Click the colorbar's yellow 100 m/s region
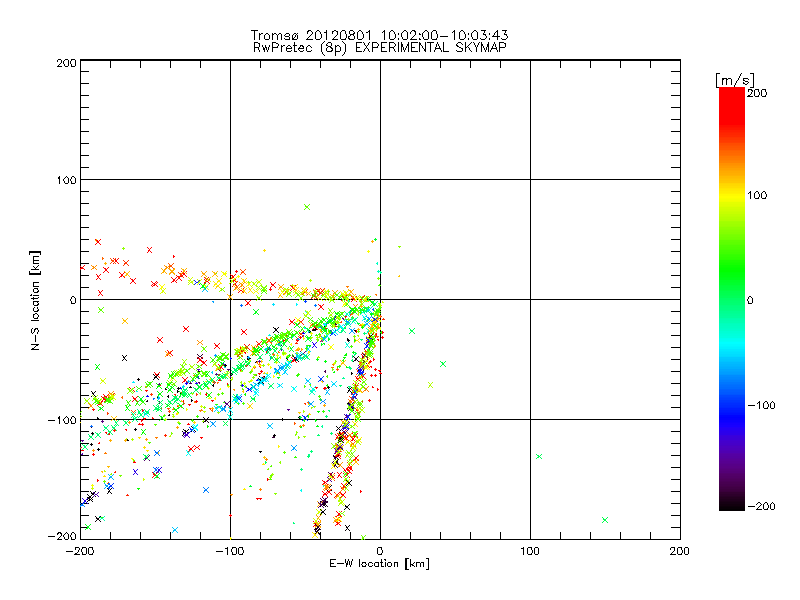800x600 pixels. click(732, 196)
